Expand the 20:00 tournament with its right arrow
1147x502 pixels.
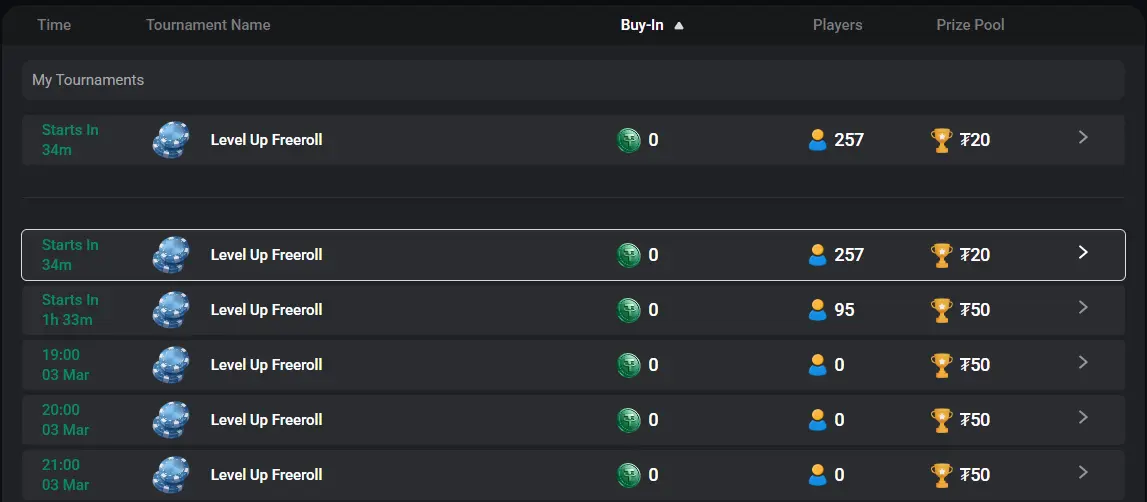pos(1083,417)
